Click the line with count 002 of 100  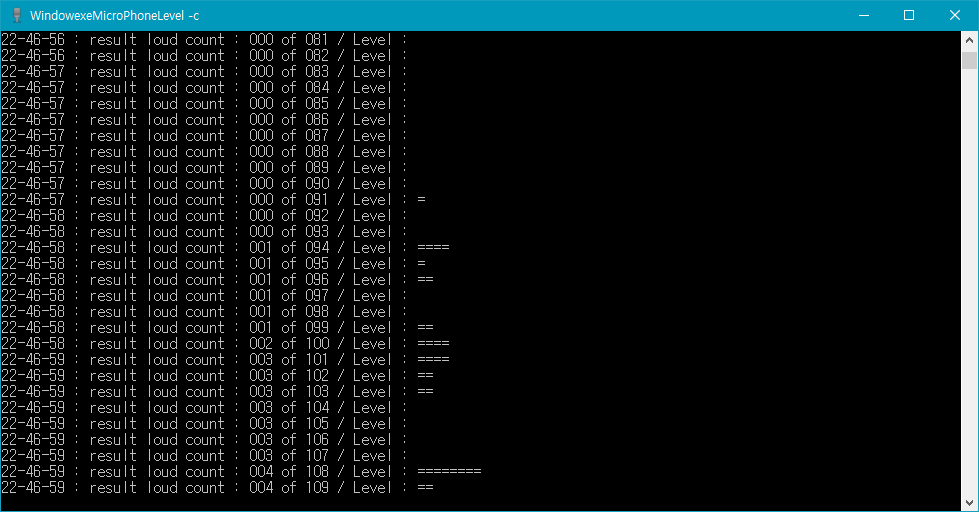225,345
